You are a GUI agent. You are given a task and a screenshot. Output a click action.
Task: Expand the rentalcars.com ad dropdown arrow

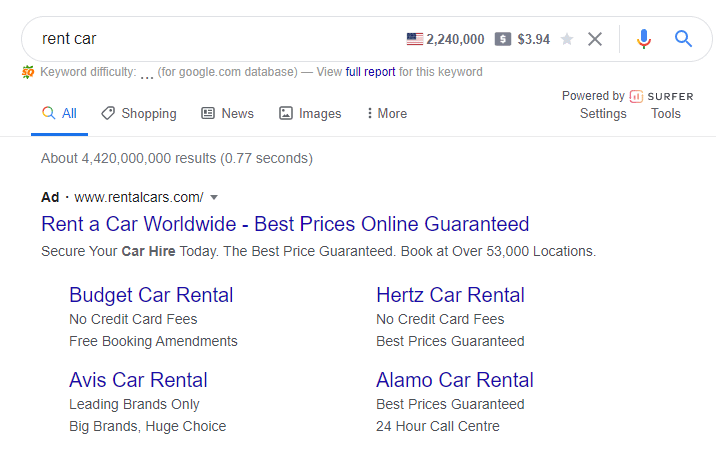214,197
